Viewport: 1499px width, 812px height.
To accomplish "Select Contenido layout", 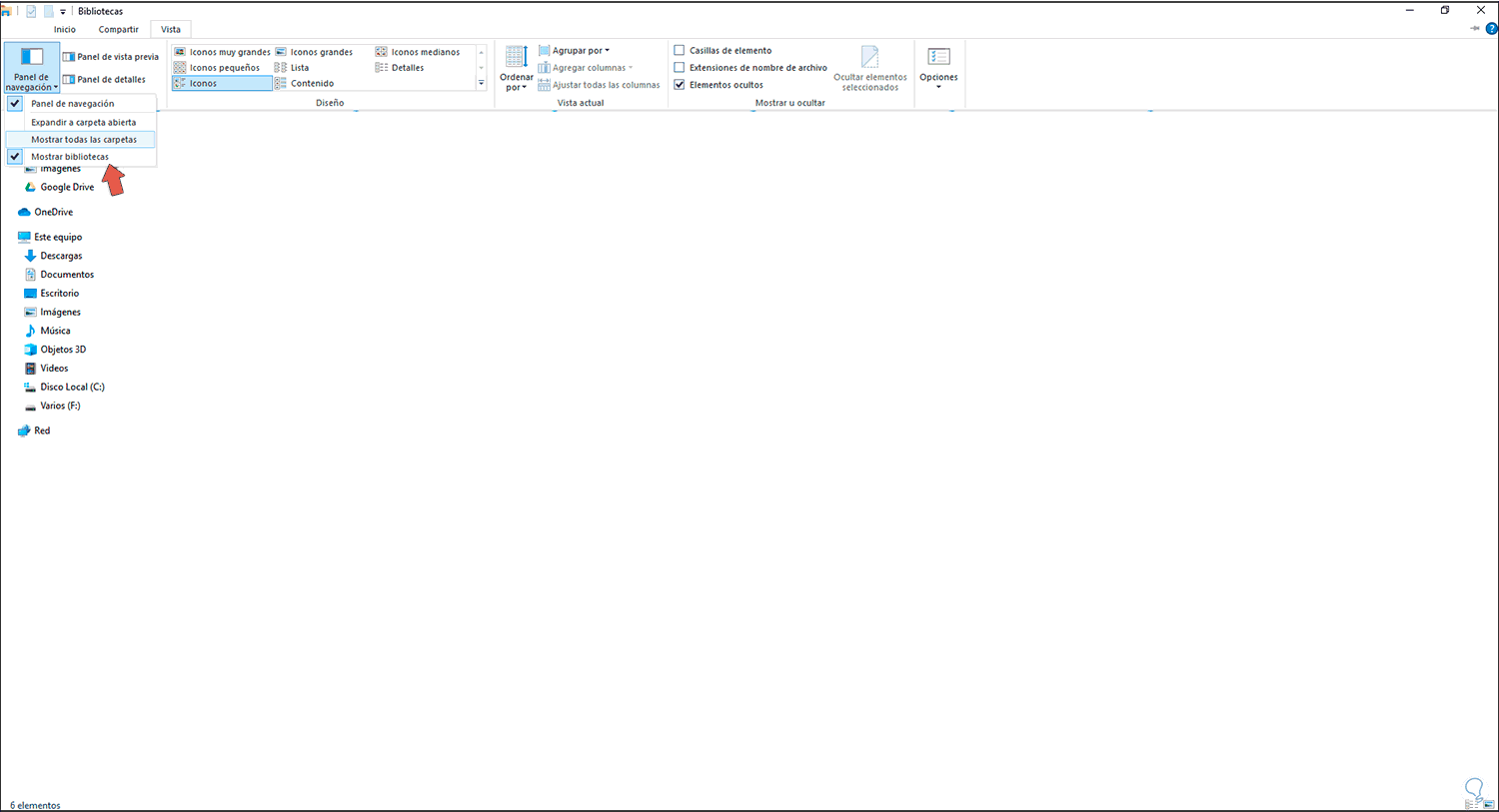I will click(x=304, y=84).
